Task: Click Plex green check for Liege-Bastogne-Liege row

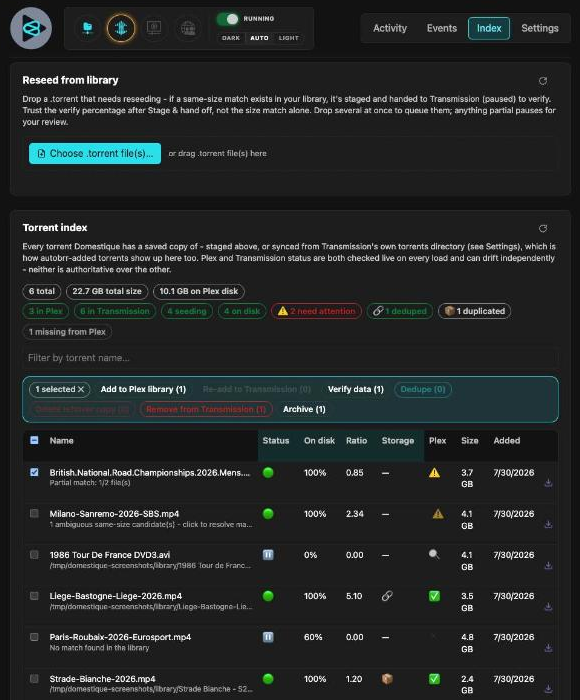Action: 434,596
